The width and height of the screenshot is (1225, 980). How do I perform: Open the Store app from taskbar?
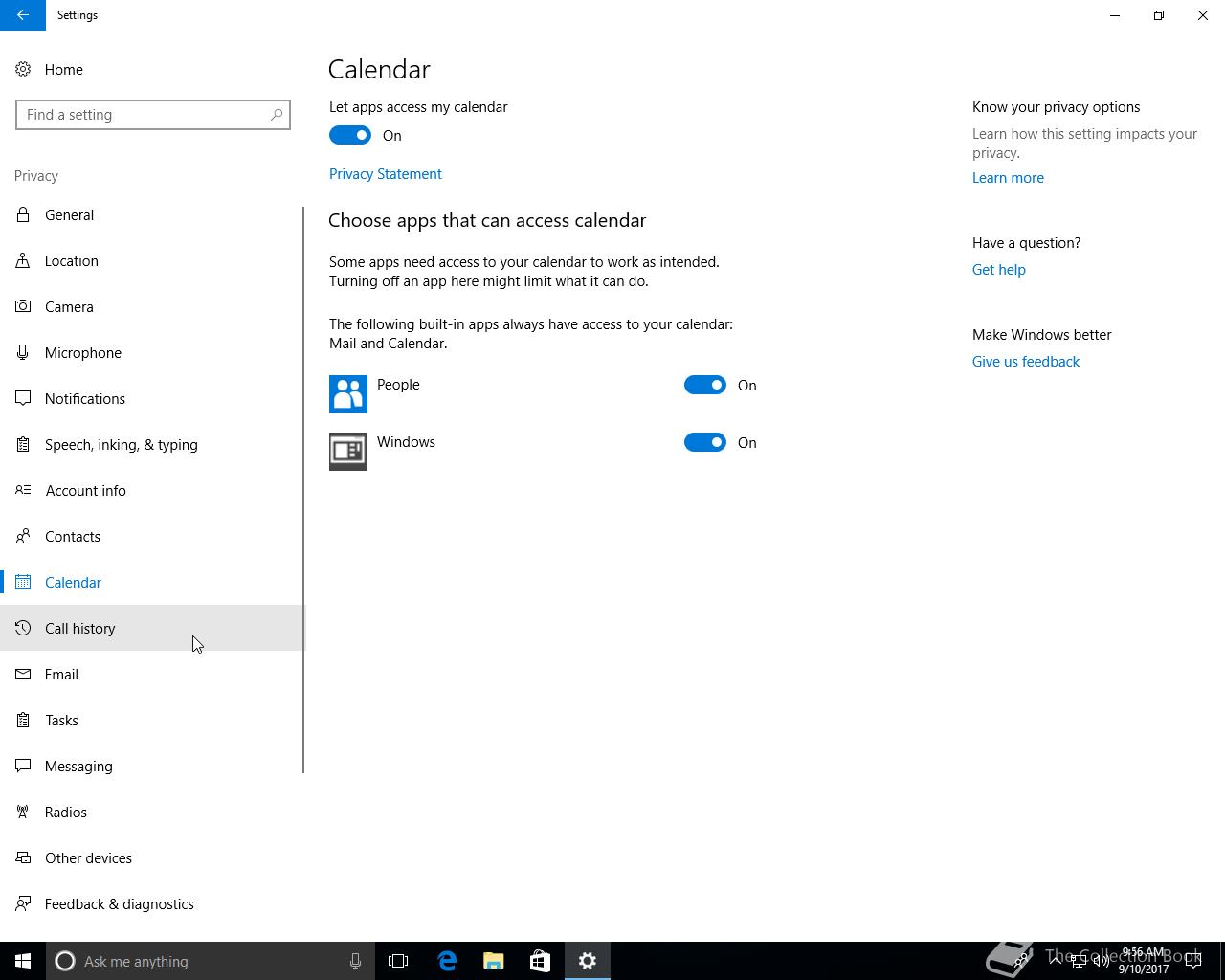[x=540, y=961]
